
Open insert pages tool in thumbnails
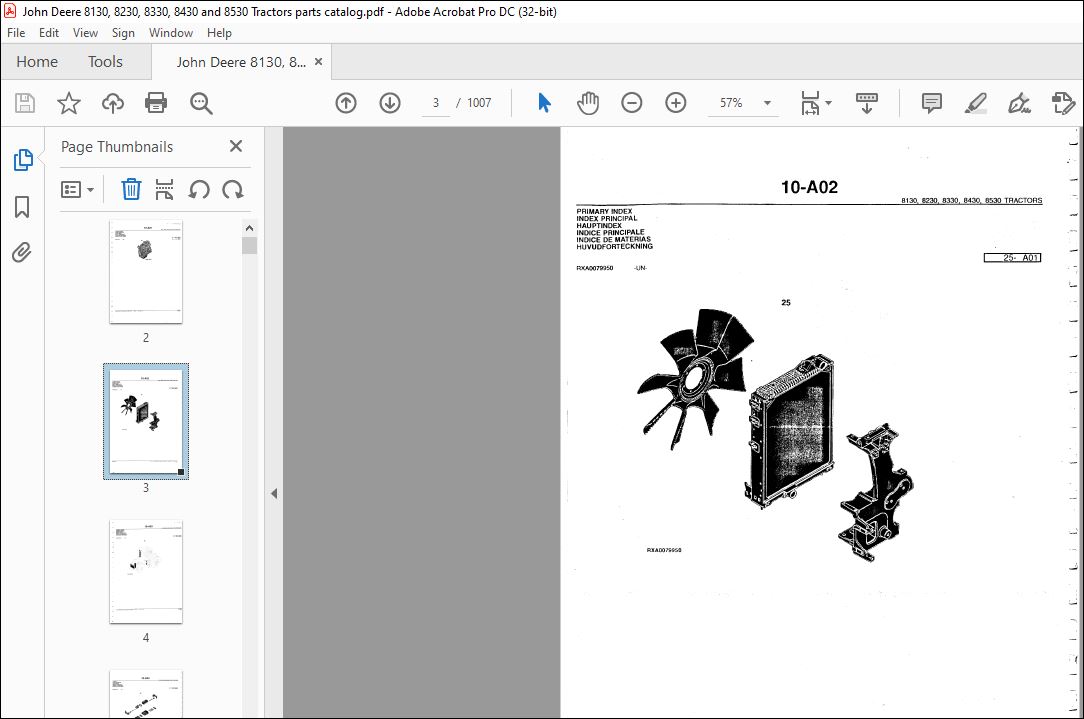pos(164,189)
